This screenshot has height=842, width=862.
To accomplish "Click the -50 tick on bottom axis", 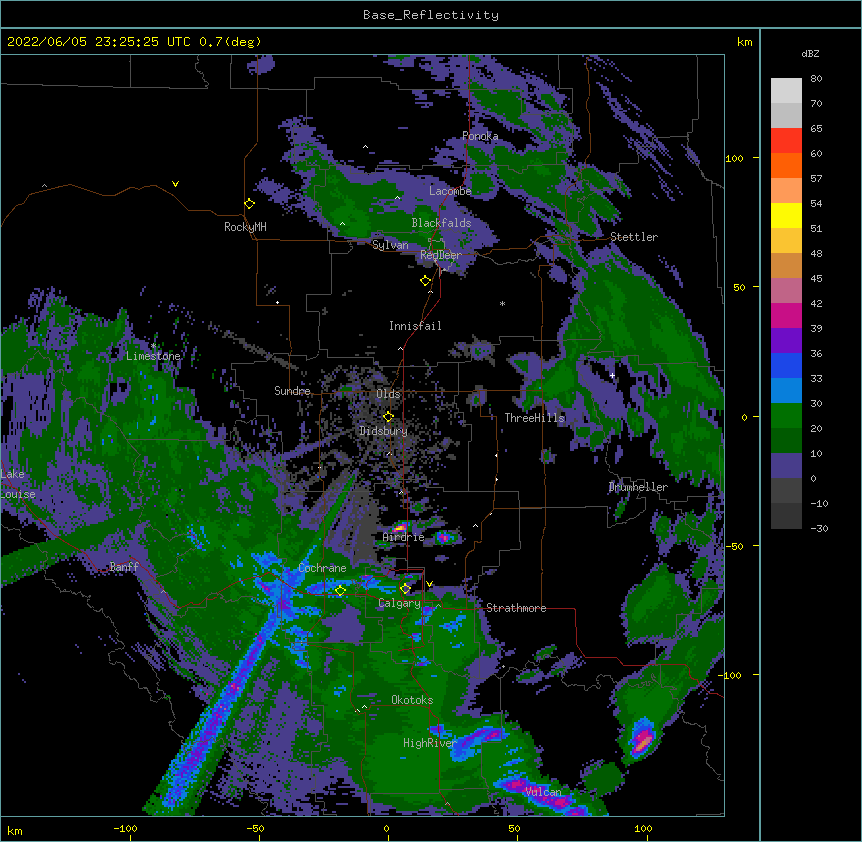I will (x=255, y=828).
